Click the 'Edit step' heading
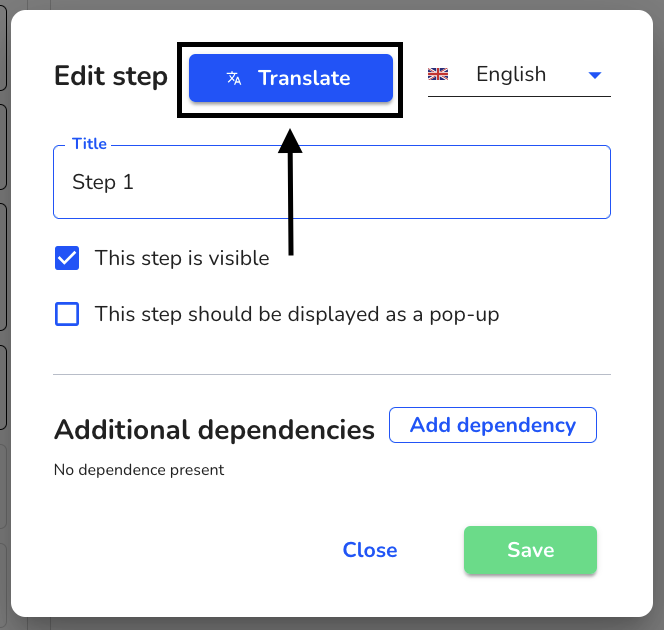This screenshot has width=664, height=630. pyautogui.click(x=111, y=77)
